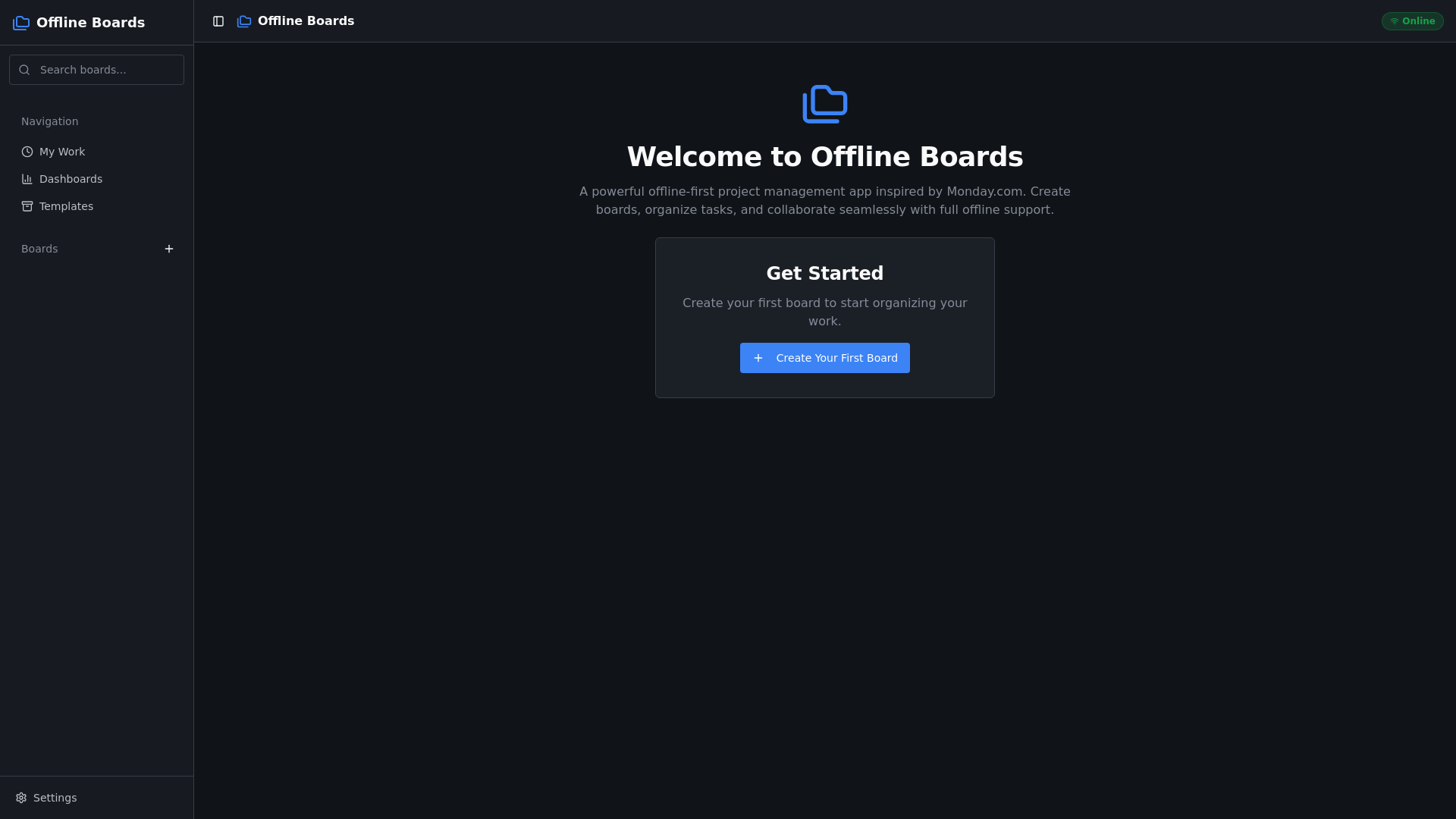This screenshot has width=1456, height=819.
Task: Open Dashboards from navigation
Action: pyautogui.click(x=97, y=179)
